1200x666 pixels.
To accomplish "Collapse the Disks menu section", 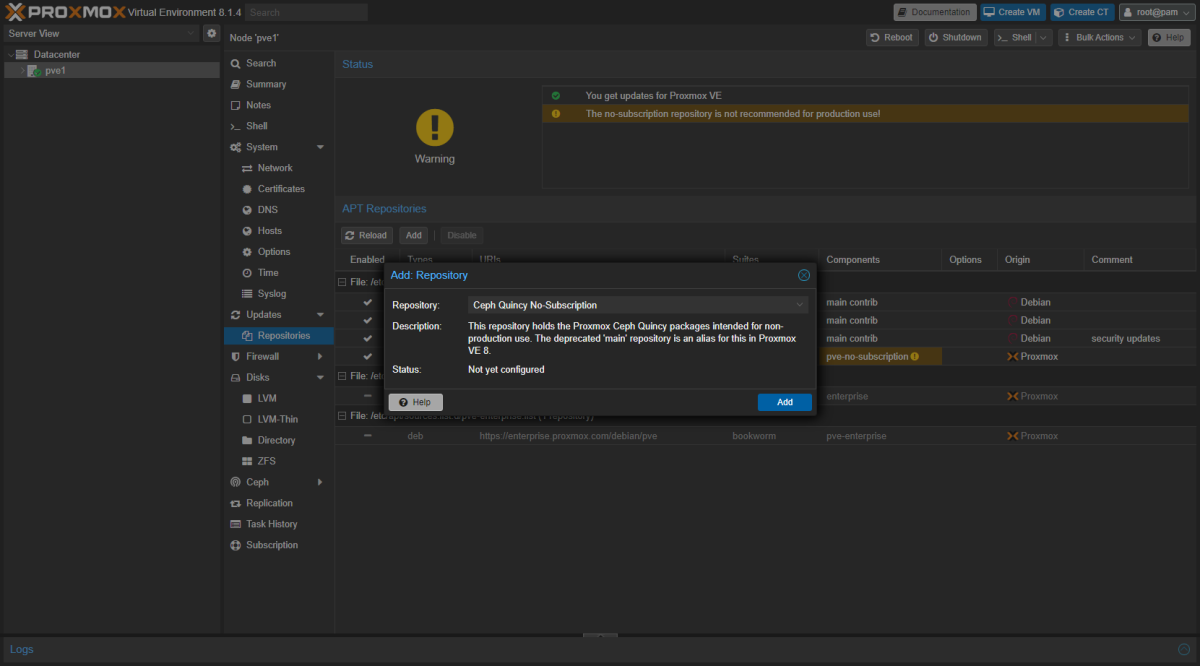I will click(320, 378).
